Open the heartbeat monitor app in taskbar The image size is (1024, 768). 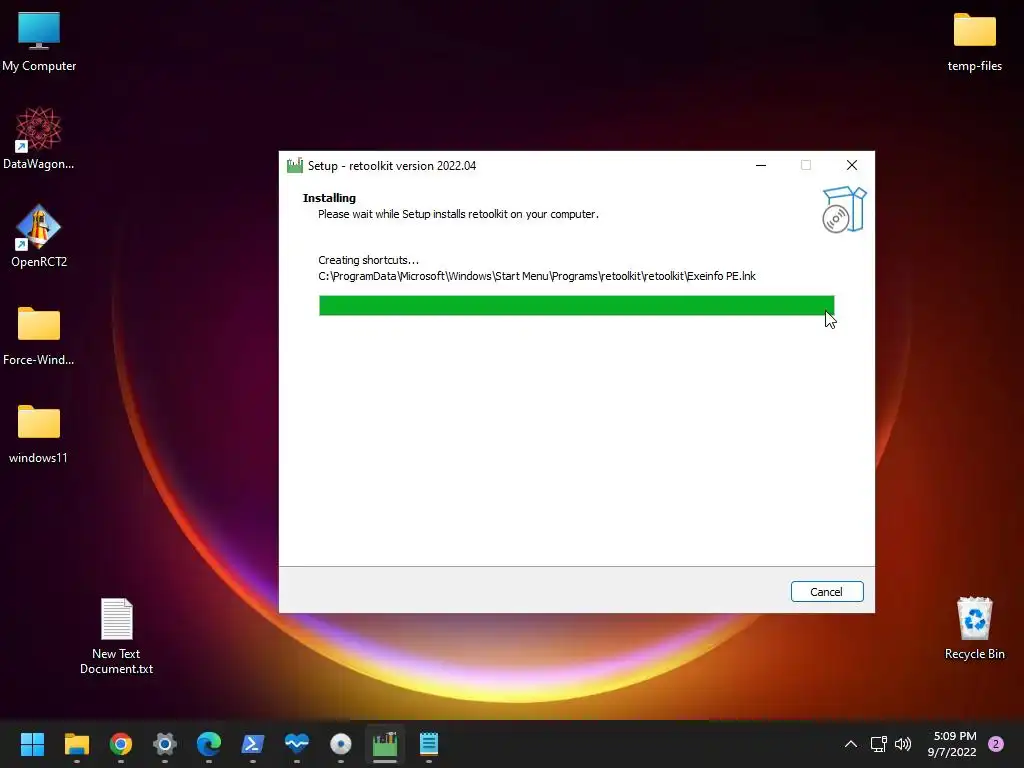[x=296, y=744]
